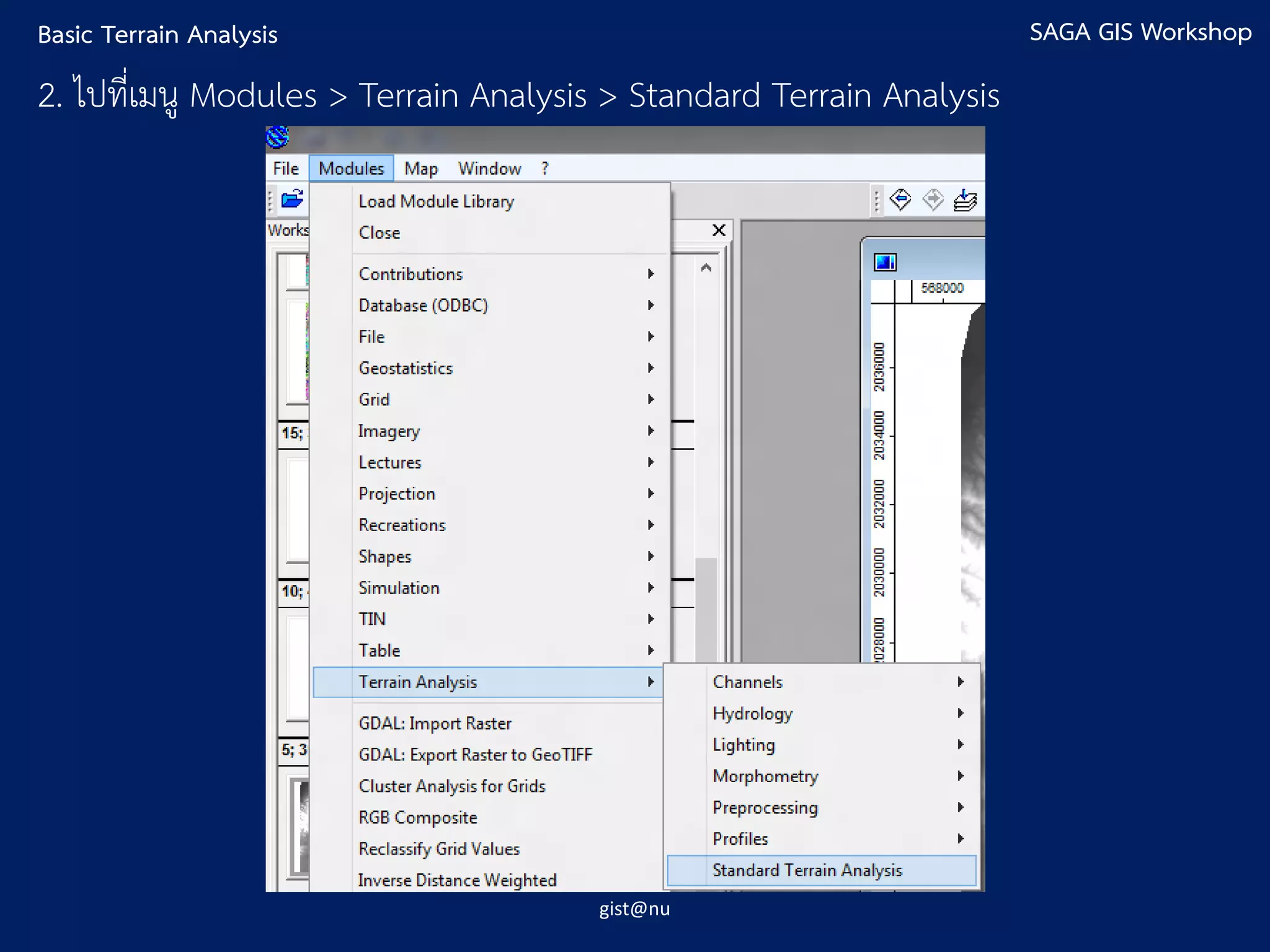The height and width of the screenshot is (952, 1270).
Task: Click the workspace row labeled 5; 3
Action: click(x=293, y=750)
